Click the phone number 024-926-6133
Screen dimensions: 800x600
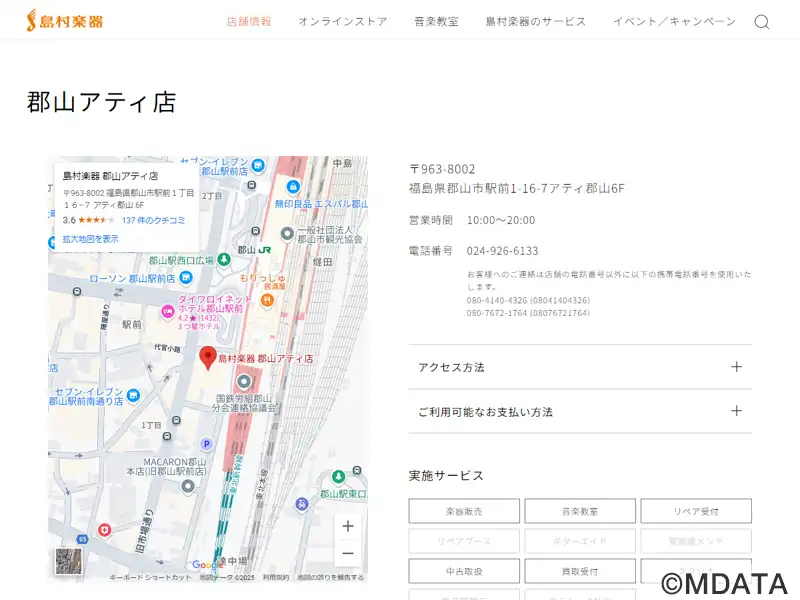point(503,251)
